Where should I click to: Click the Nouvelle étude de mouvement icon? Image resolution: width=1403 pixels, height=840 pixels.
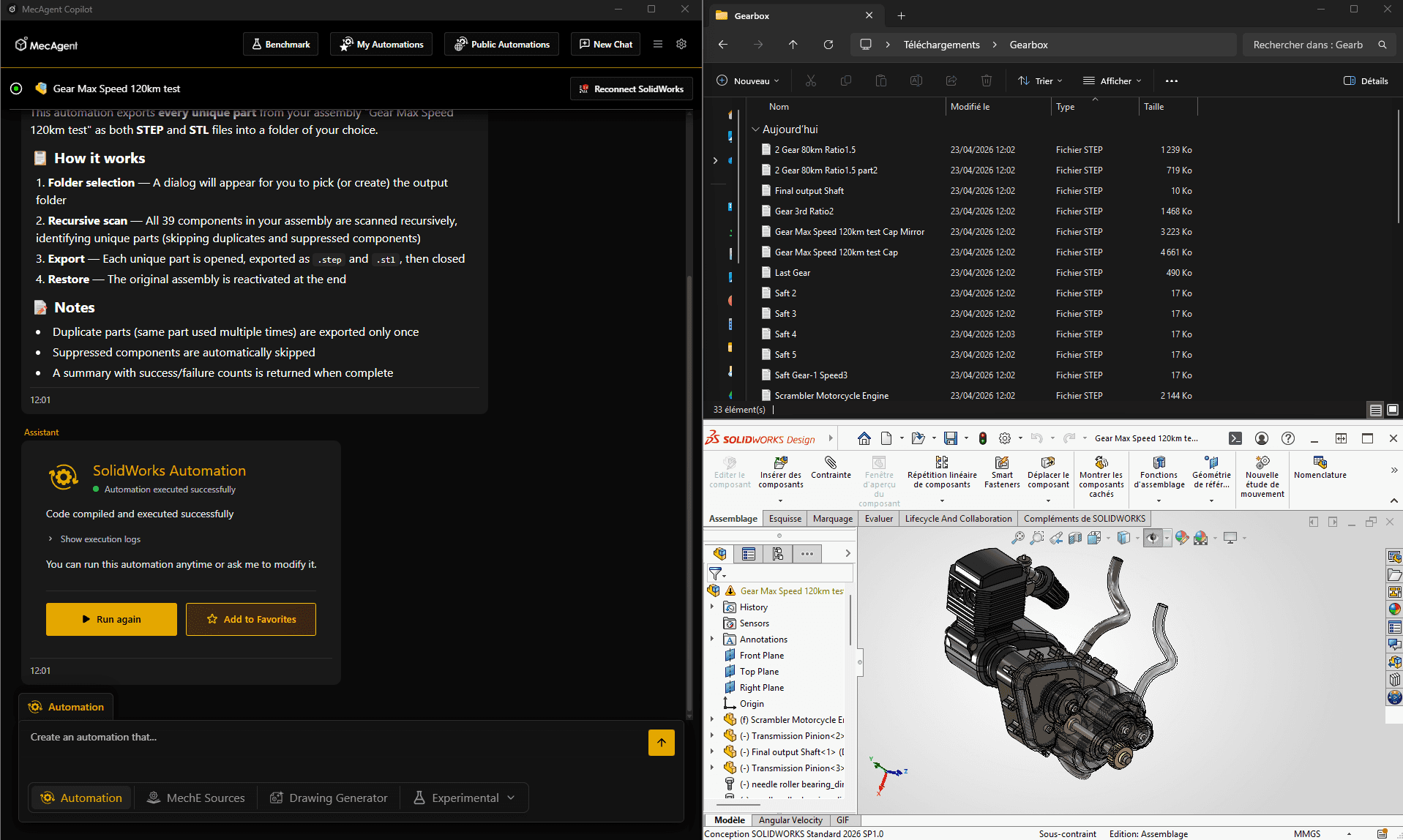(1262, 463)
